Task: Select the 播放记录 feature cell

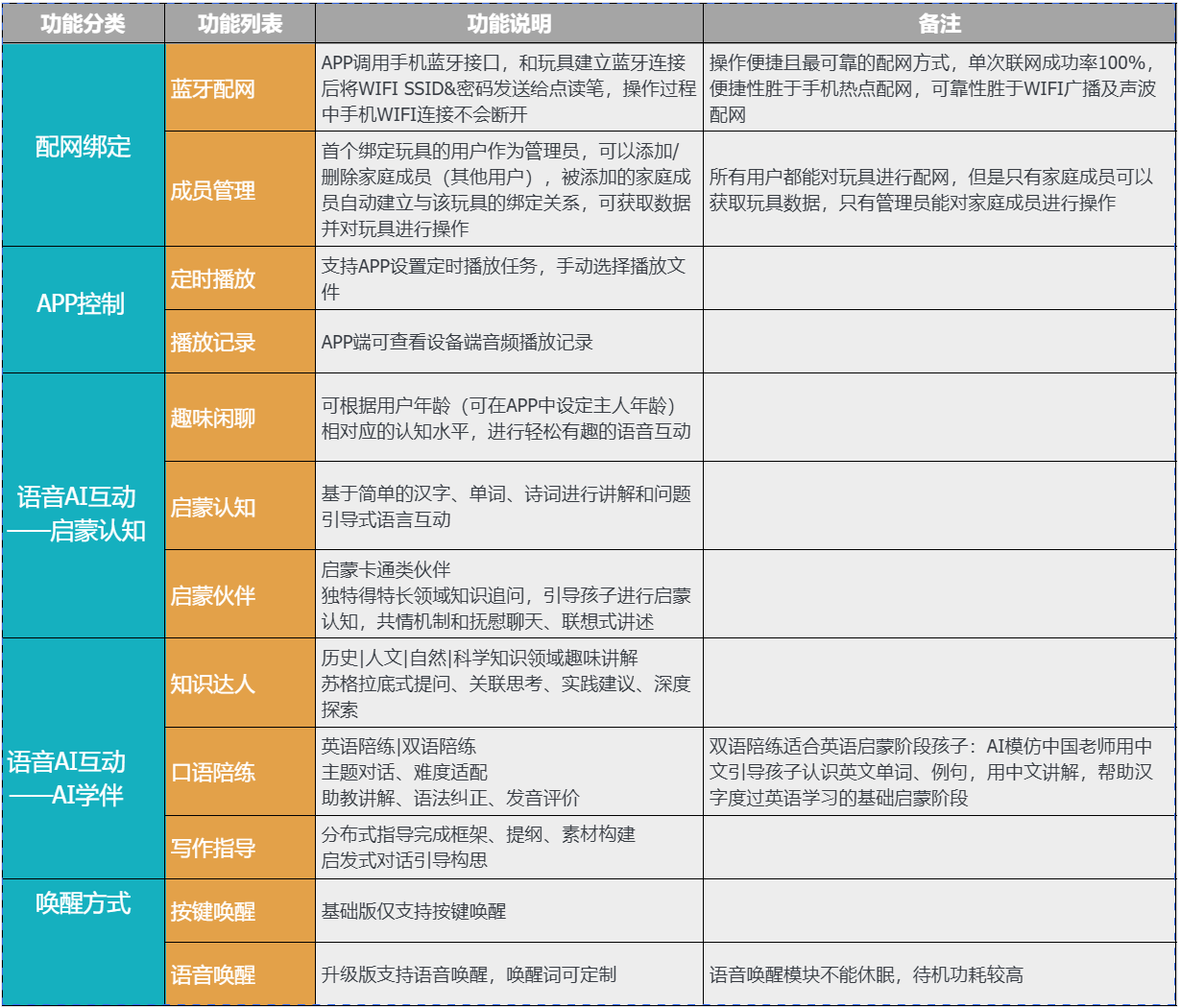Action: pos(240,342)
